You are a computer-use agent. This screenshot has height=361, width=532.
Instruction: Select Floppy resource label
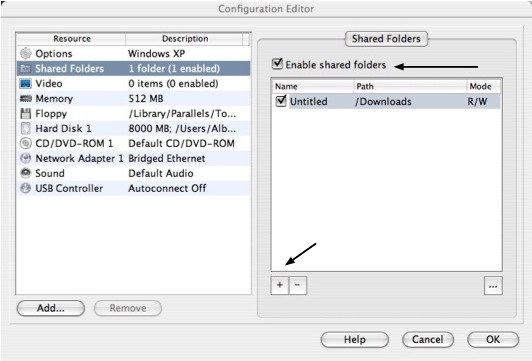tap(51, 114)
